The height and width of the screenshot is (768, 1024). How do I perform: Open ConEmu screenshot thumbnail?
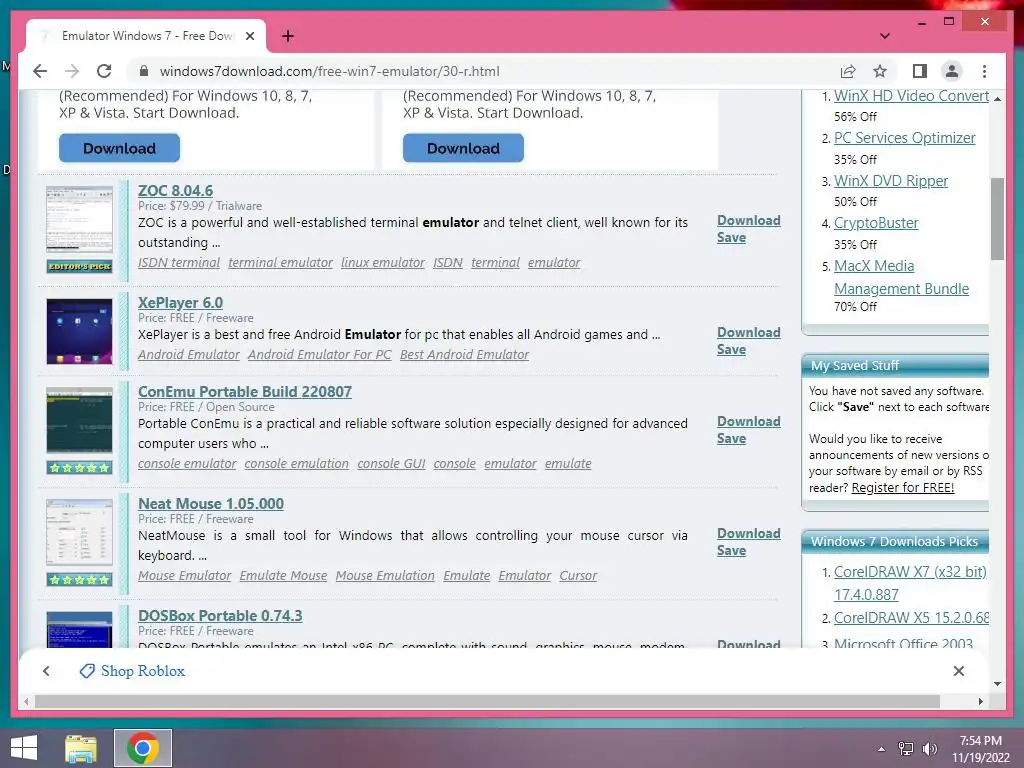79,420
